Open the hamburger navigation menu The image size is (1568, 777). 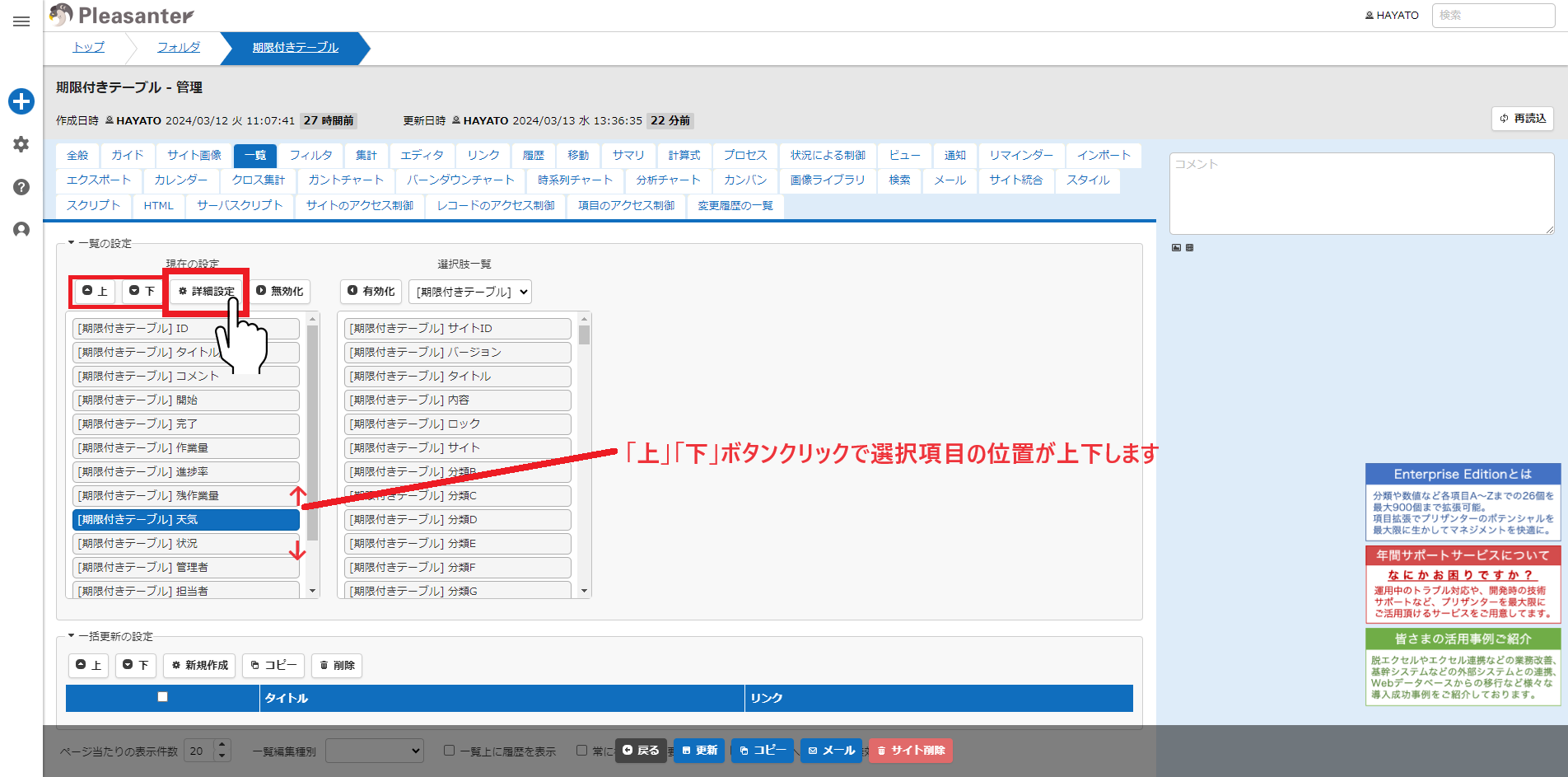click(x=21, y=21)
